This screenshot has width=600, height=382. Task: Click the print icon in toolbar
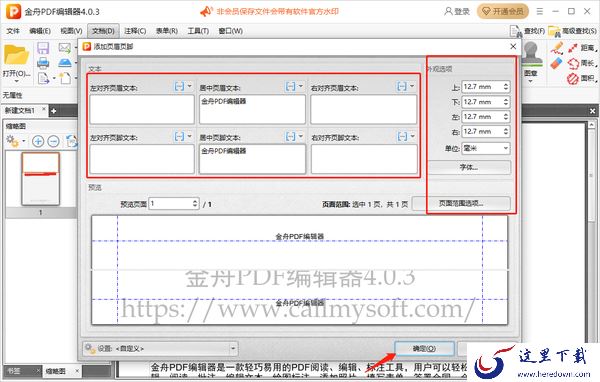click(43, 63)
